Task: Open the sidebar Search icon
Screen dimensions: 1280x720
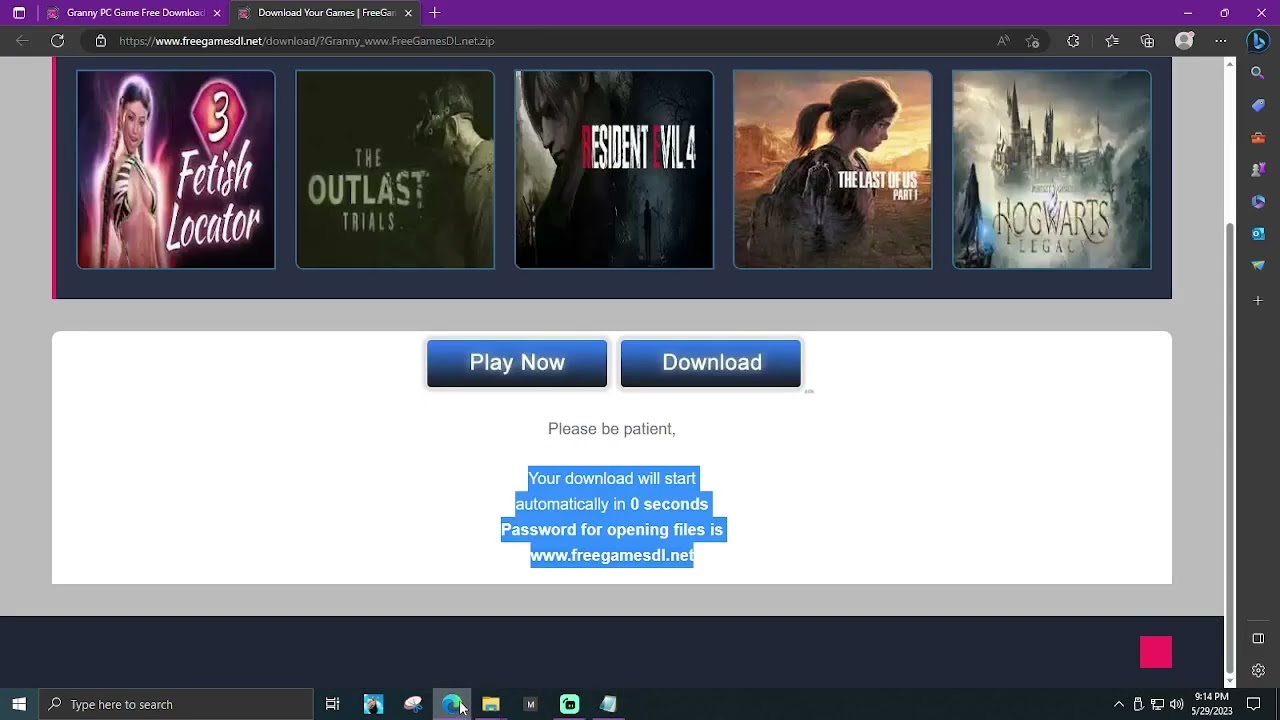Action: point(1258,73)
